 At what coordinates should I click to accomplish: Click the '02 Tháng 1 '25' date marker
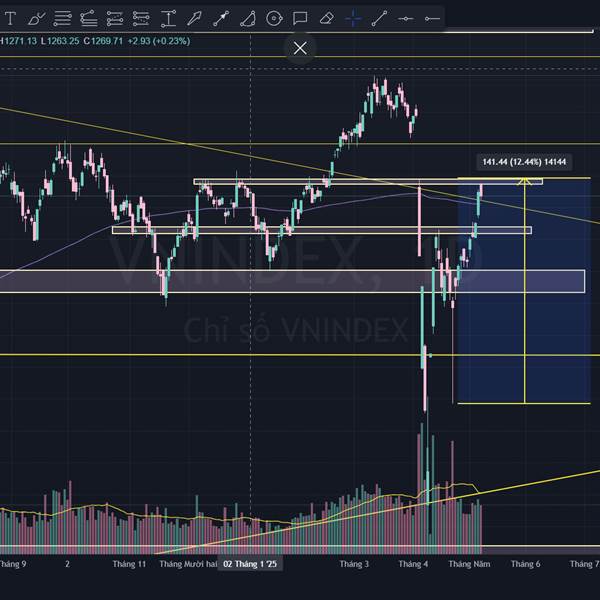tap(250, 564)
